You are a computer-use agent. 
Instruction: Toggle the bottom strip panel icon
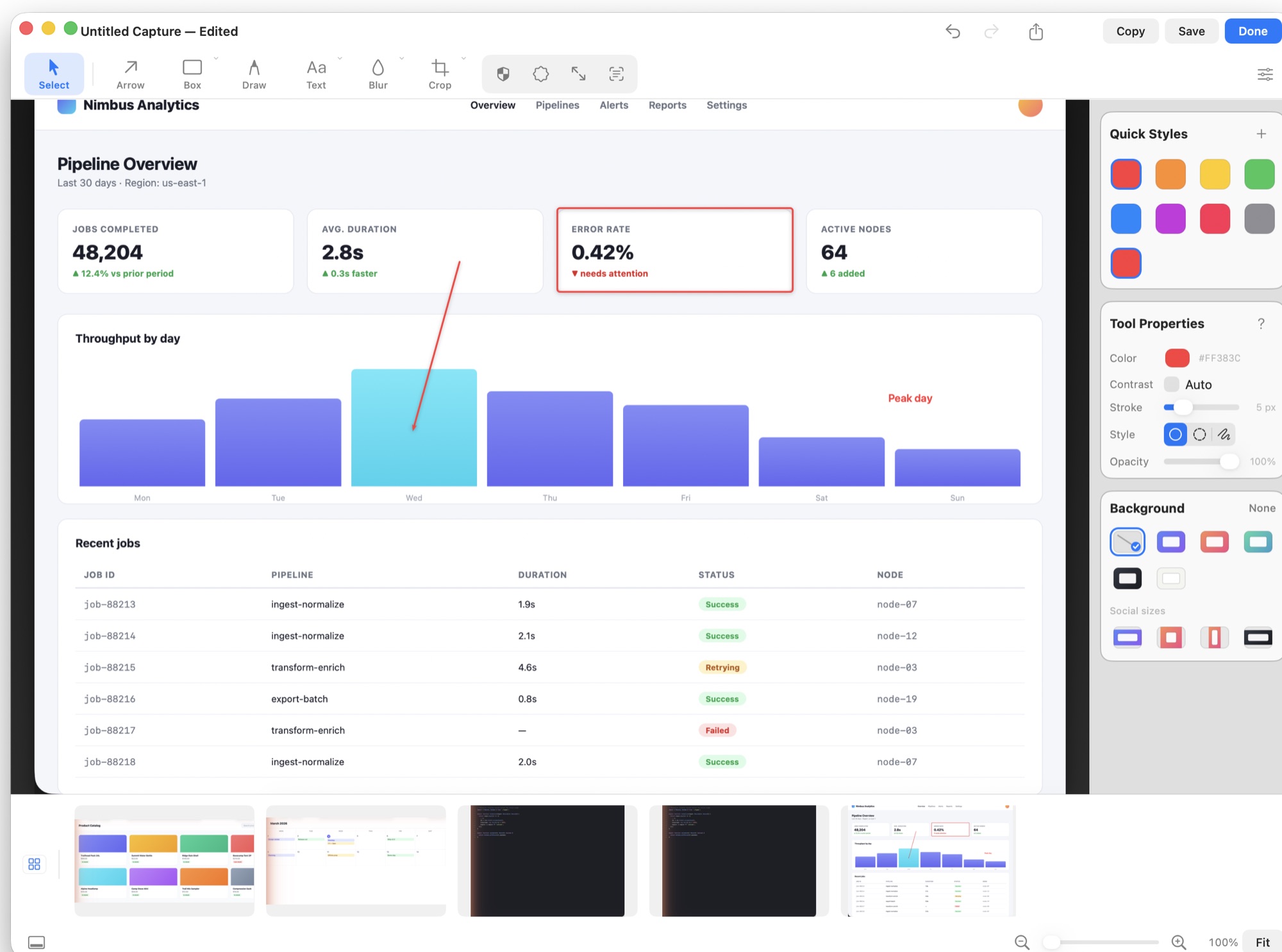pyautogui.click(x=37, y=942)
